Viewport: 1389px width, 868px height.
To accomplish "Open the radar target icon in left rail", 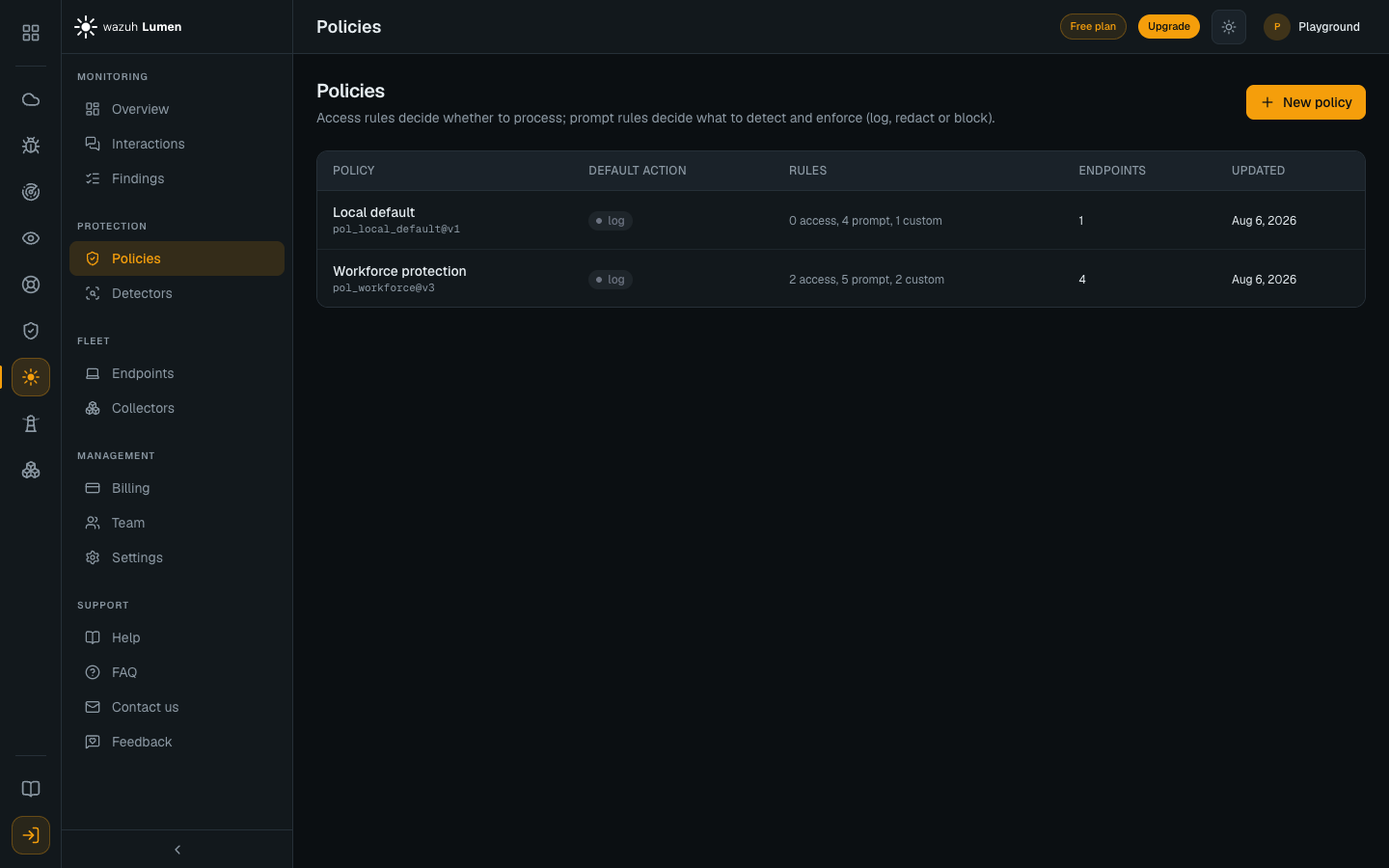I will (x=31, y=192).
